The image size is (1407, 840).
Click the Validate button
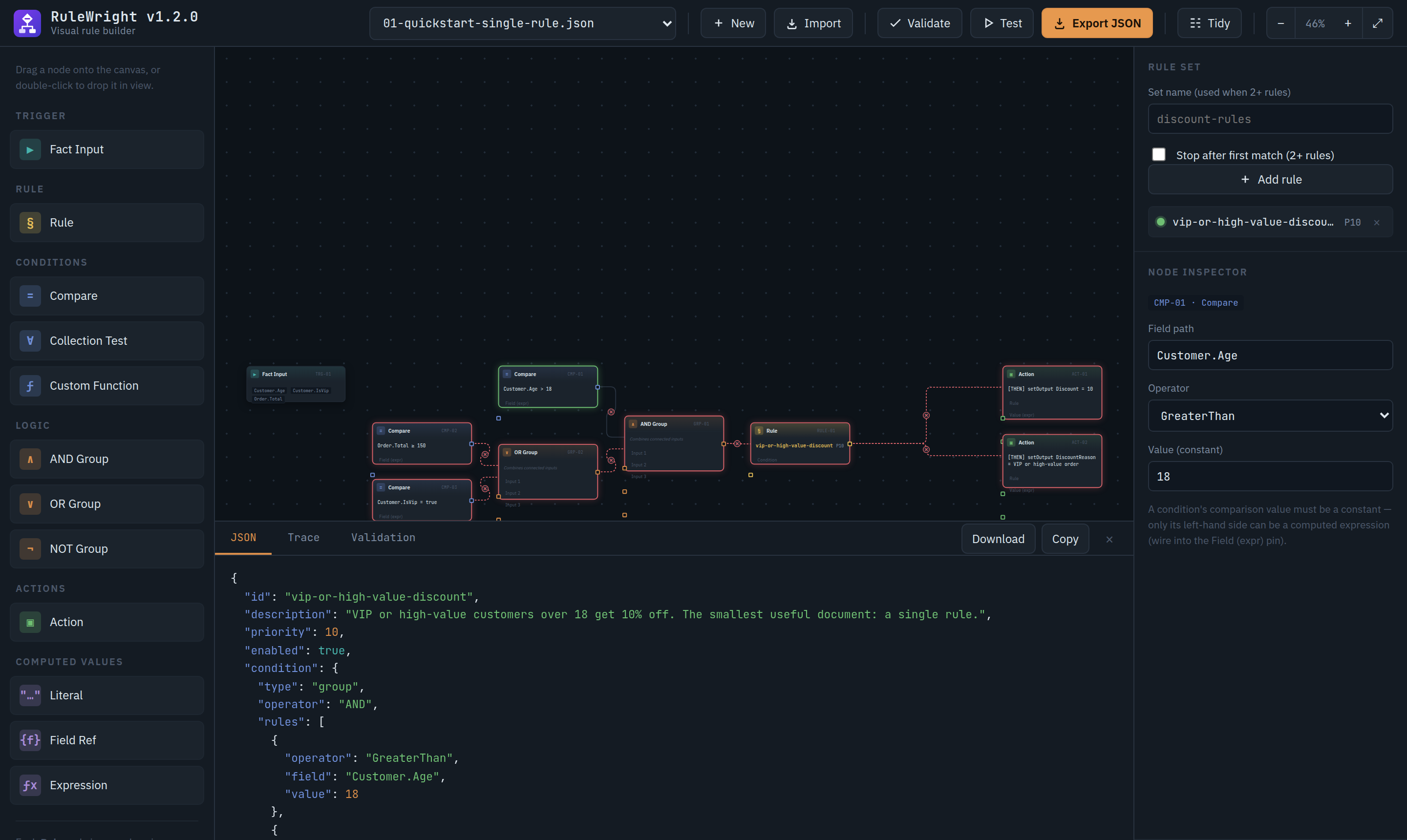(919, 23)
